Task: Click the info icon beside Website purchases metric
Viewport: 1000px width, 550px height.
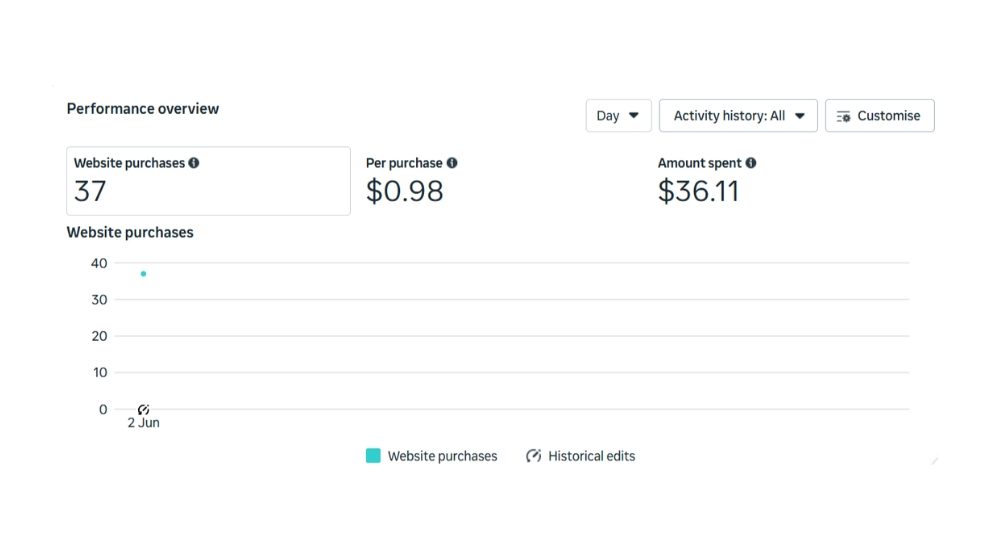Action: pyautogui.click(x=194, y=163)
